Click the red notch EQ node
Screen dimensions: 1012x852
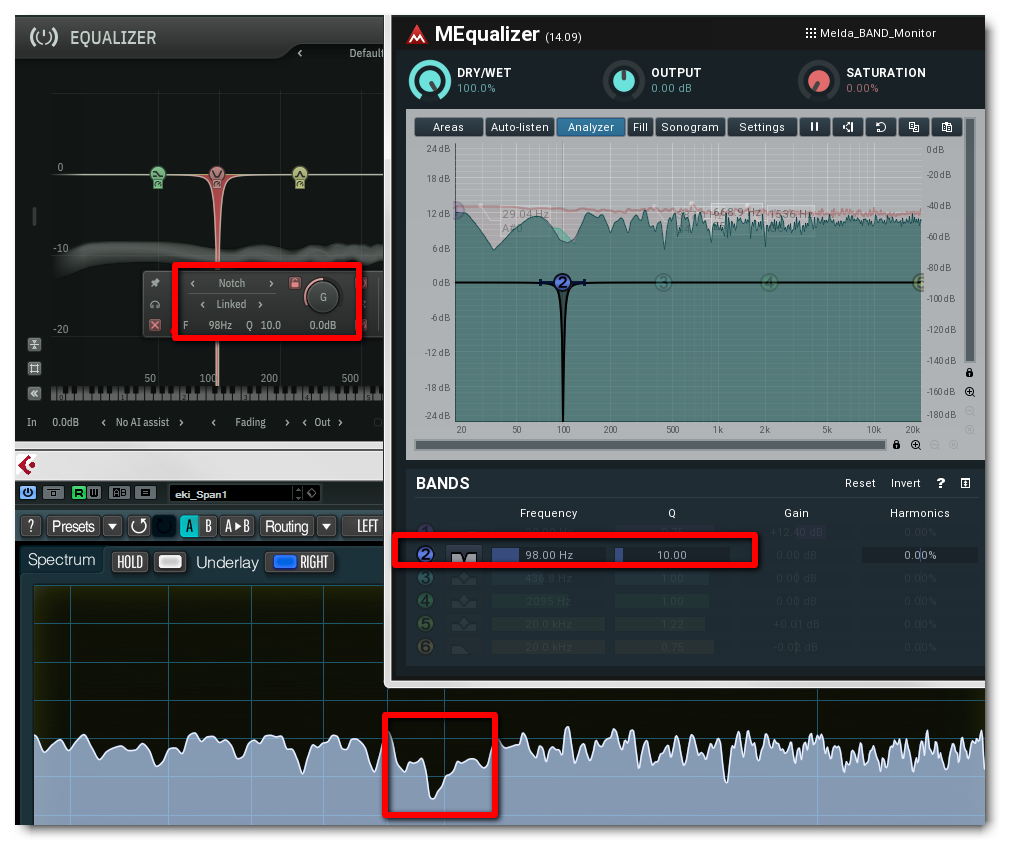[x=217, y=176]
